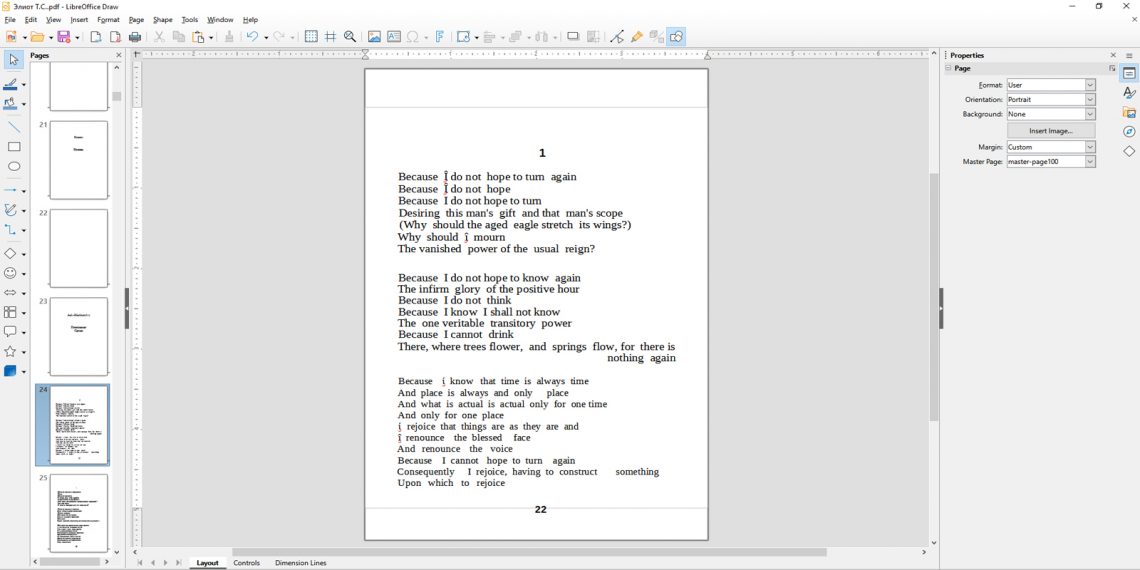
Task: Insert an image via toolbar icon
Action: 374,37
